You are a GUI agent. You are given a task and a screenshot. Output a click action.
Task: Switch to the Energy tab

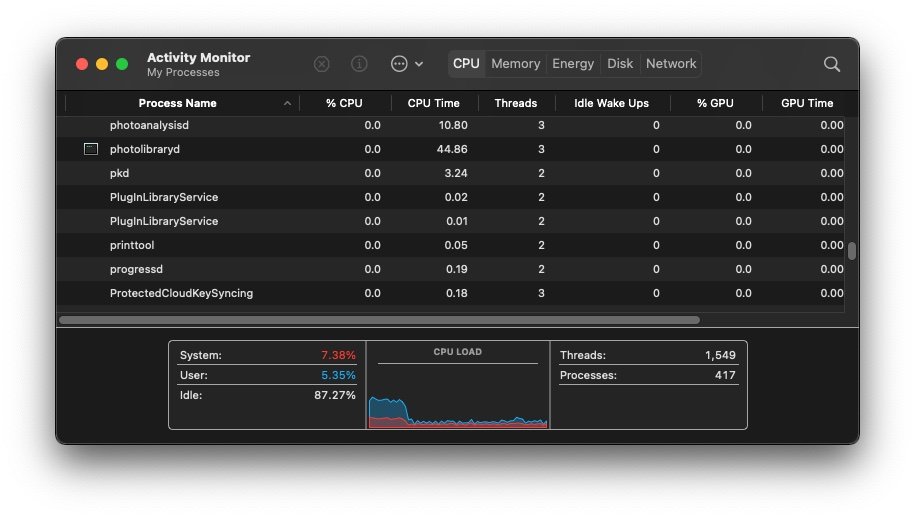[573, 64]
